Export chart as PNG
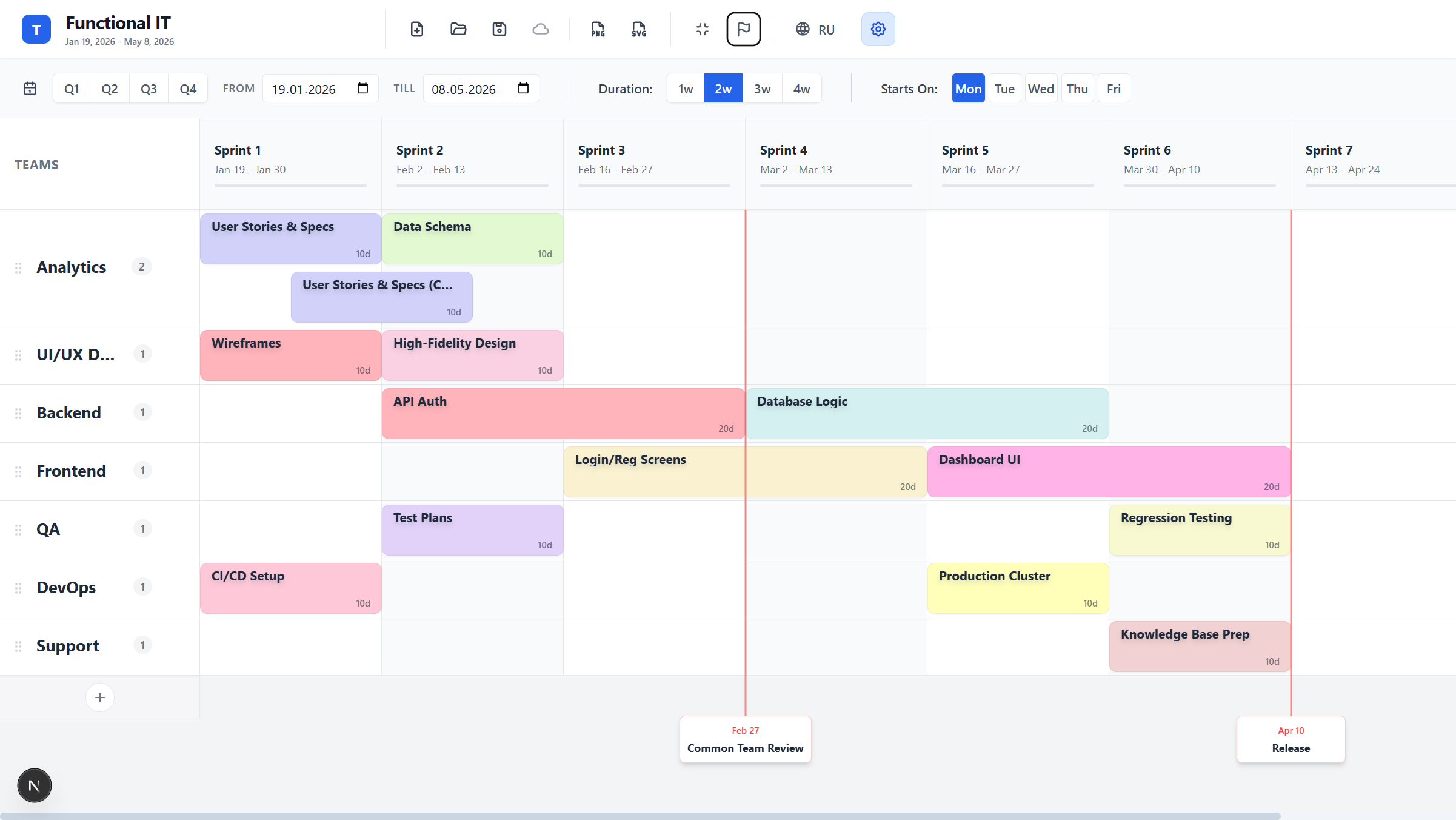Viewport: 1456px width, 820px height. point(598,29)
